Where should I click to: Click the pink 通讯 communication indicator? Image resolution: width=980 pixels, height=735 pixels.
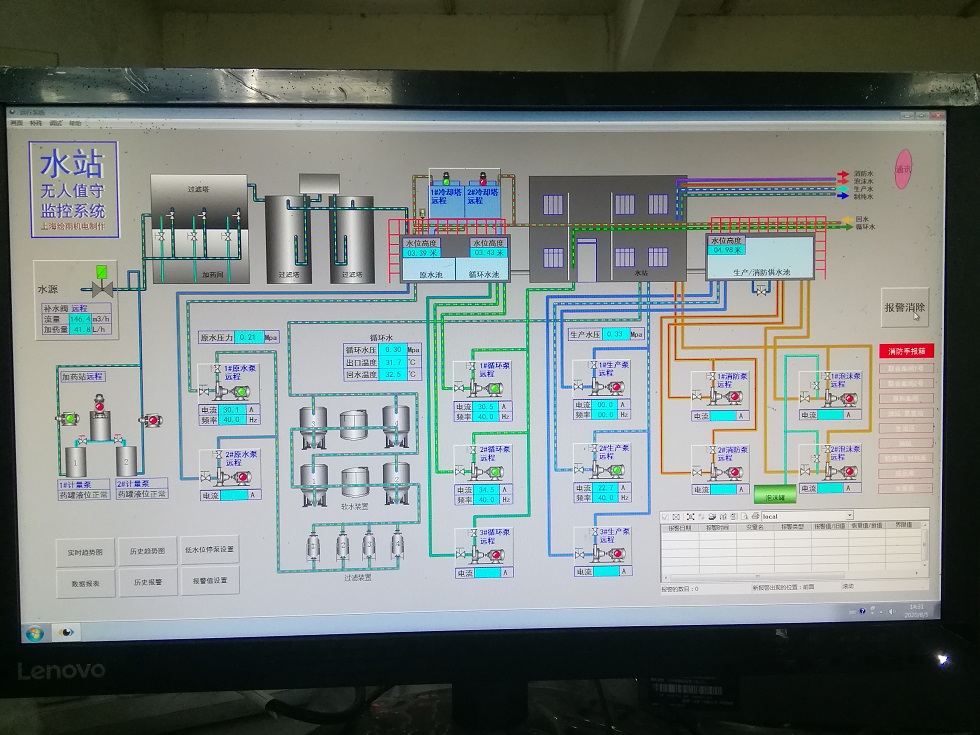[903, 169]
